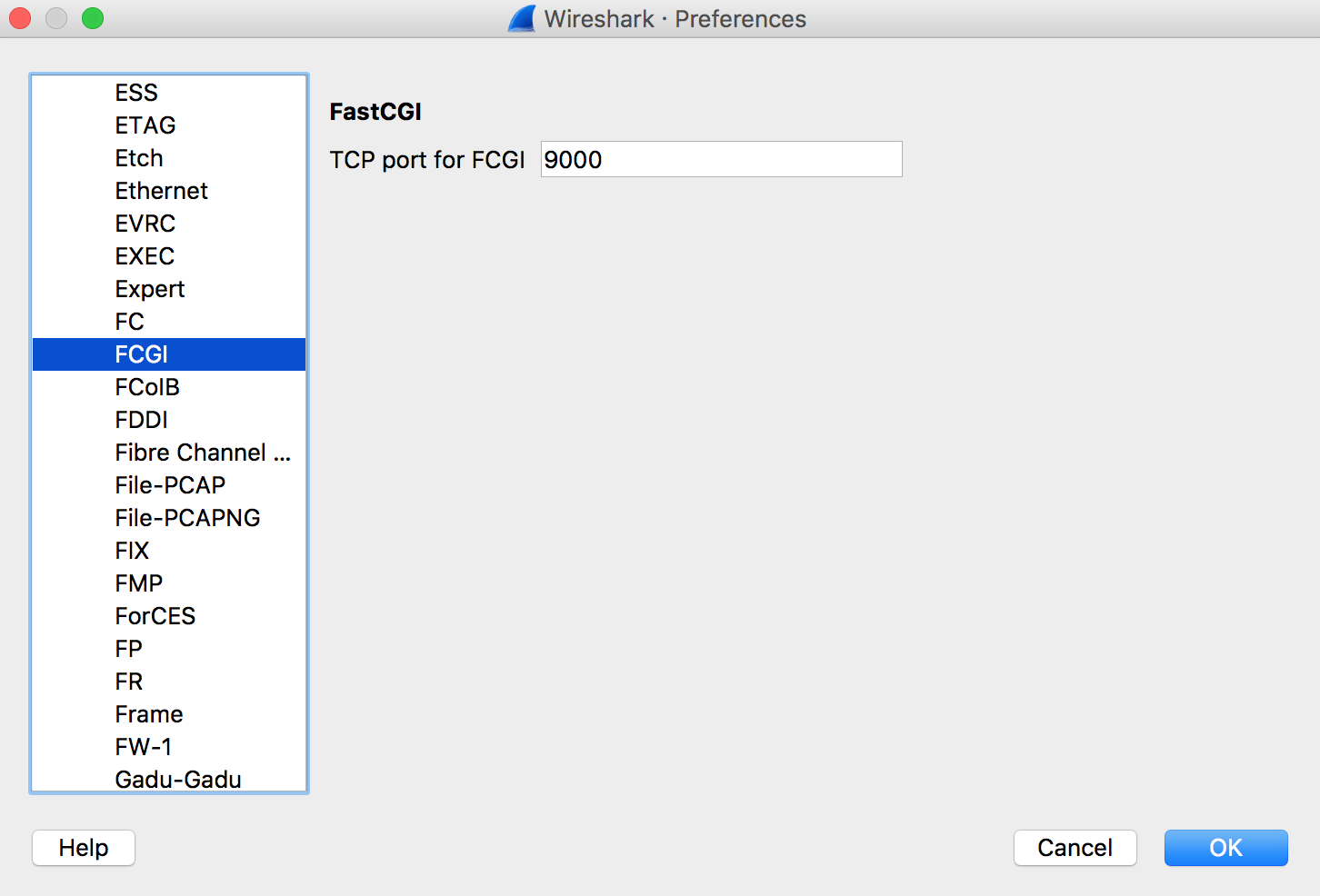Select the ForCES protocol entry
The image size is (1320, 896).
point(155,615)
